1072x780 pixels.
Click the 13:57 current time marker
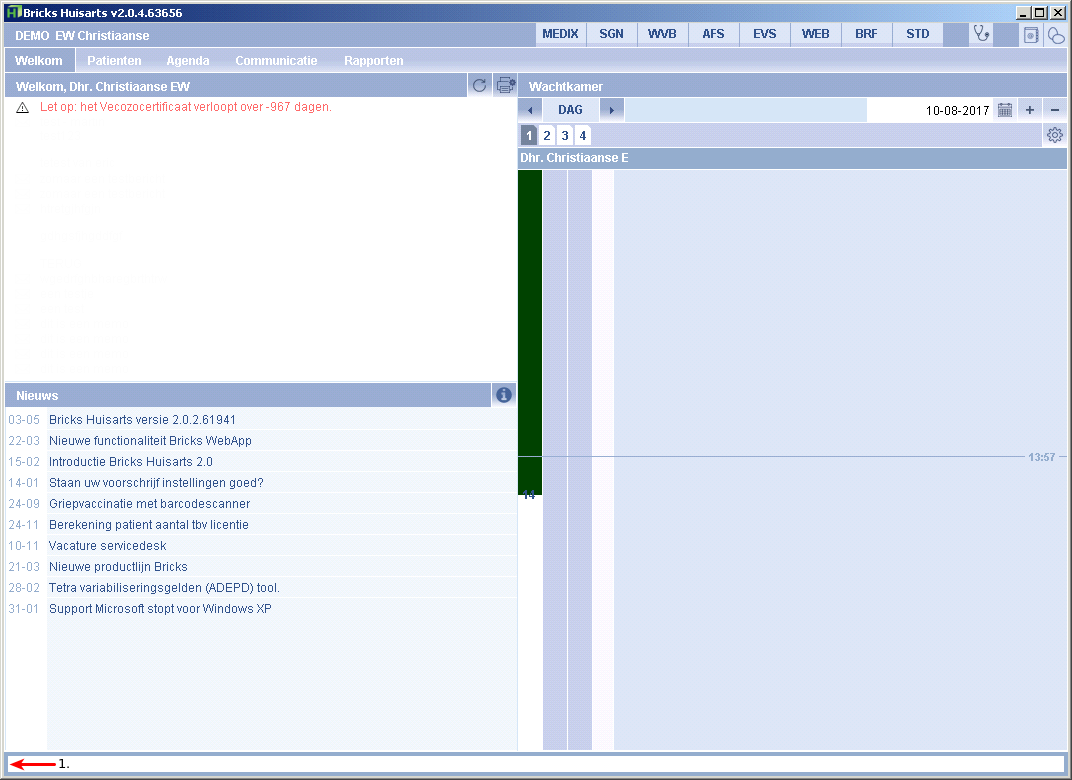click(1041, 457)
